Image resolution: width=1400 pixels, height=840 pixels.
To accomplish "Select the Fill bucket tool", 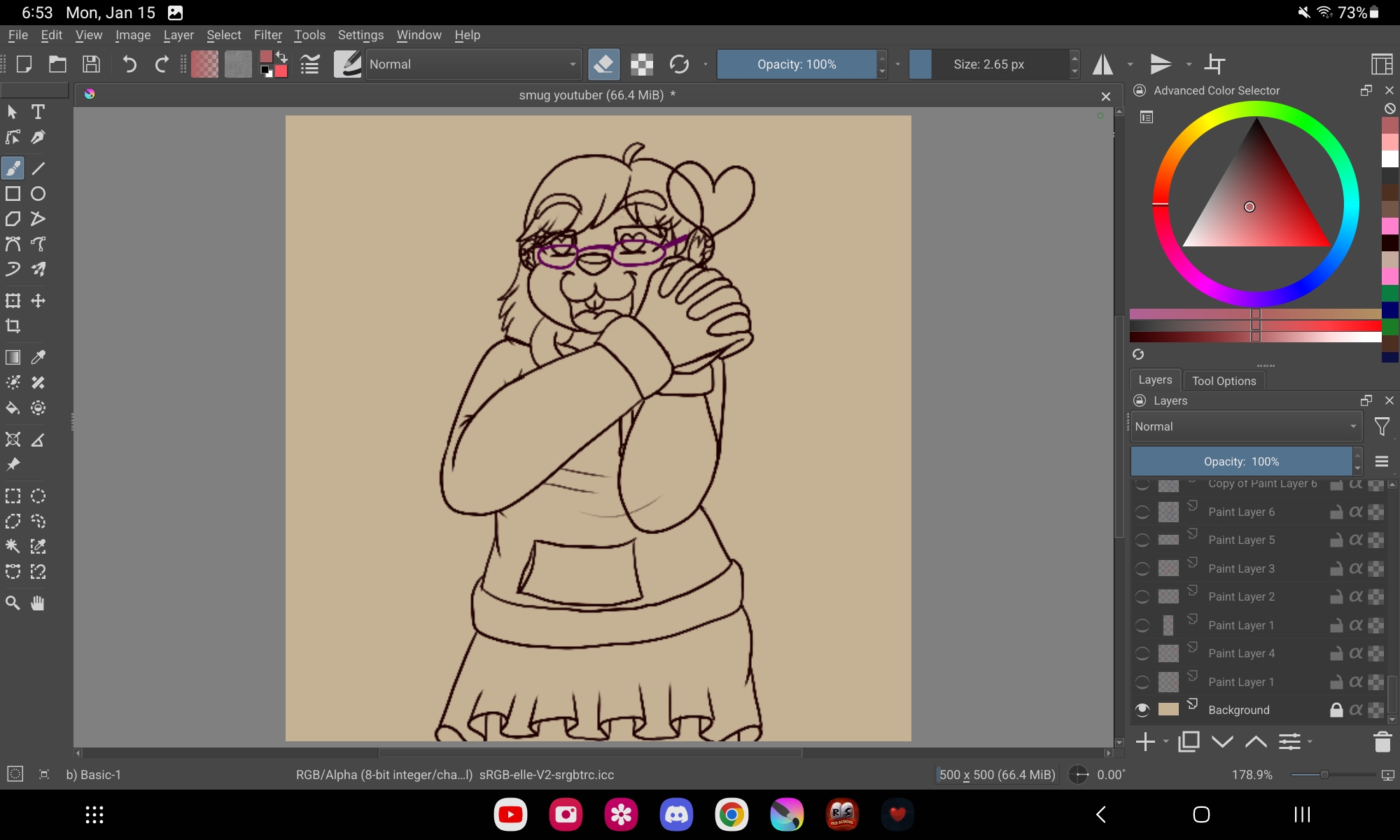I will (x=13, y=408).
